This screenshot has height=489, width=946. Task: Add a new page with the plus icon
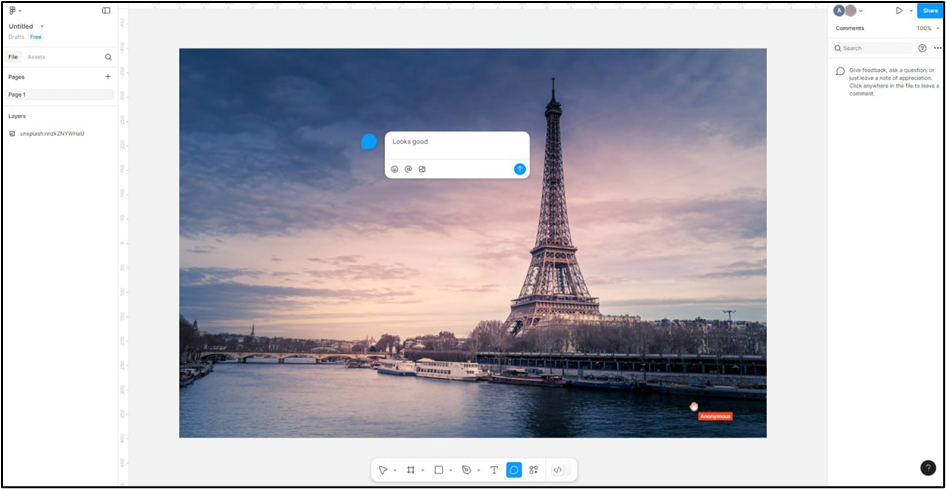point(108,77)
